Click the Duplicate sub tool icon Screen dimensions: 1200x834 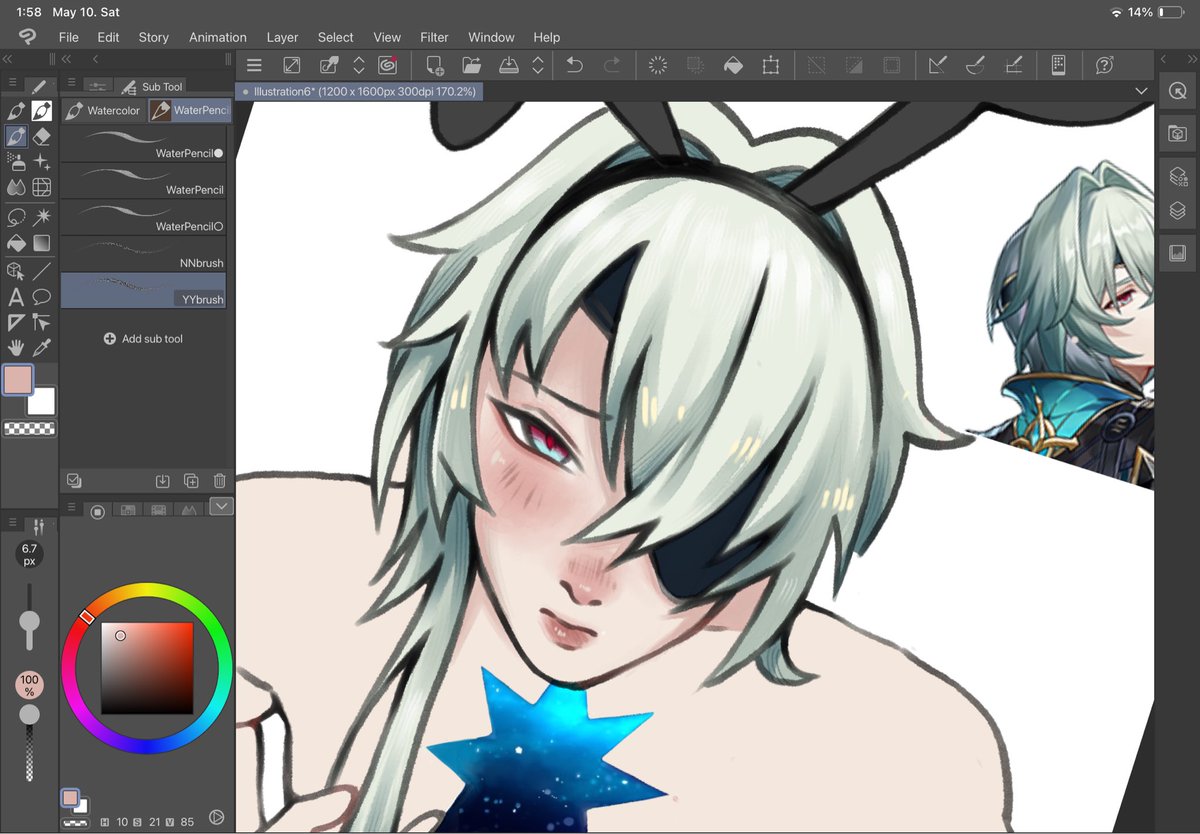(191, 481)
